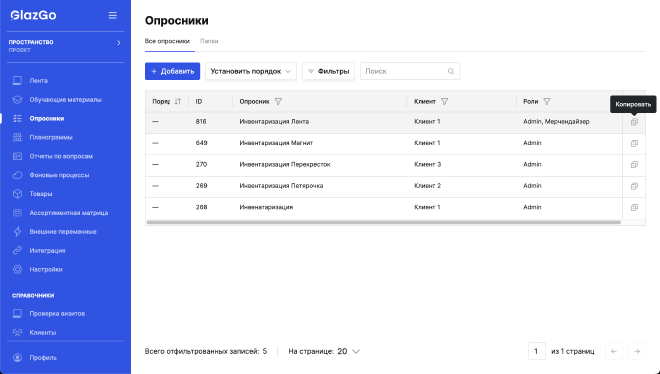Open the GlazGo logo home

33,16
